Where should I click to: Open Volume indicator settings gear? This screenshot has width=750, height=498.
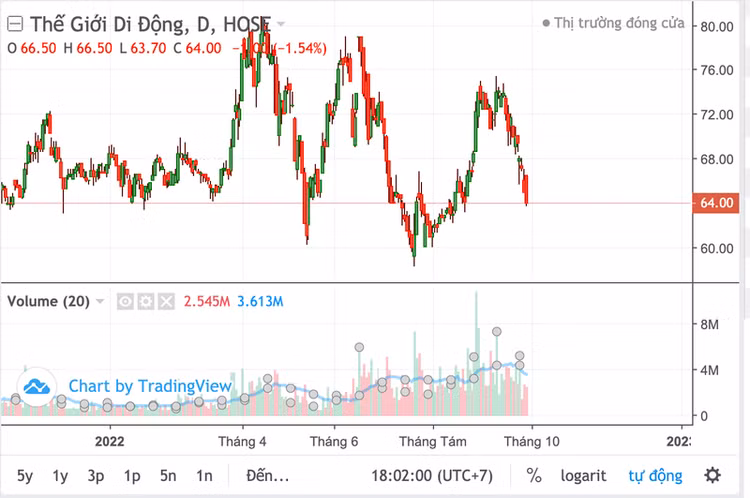point(146,301)
